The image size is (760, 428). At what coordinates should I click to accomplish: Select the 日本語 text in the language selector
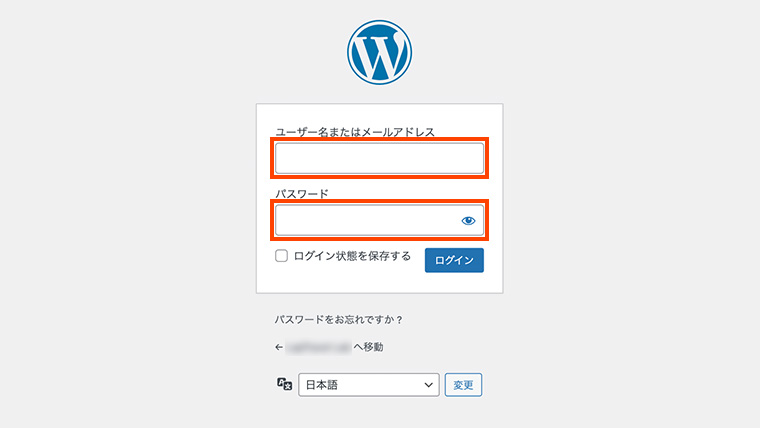click(x=322, y=384)
